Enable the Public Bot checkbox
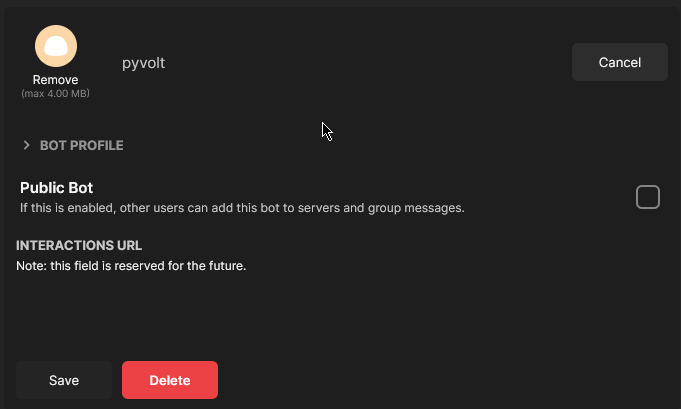681x409 pixels. point(648,197)
